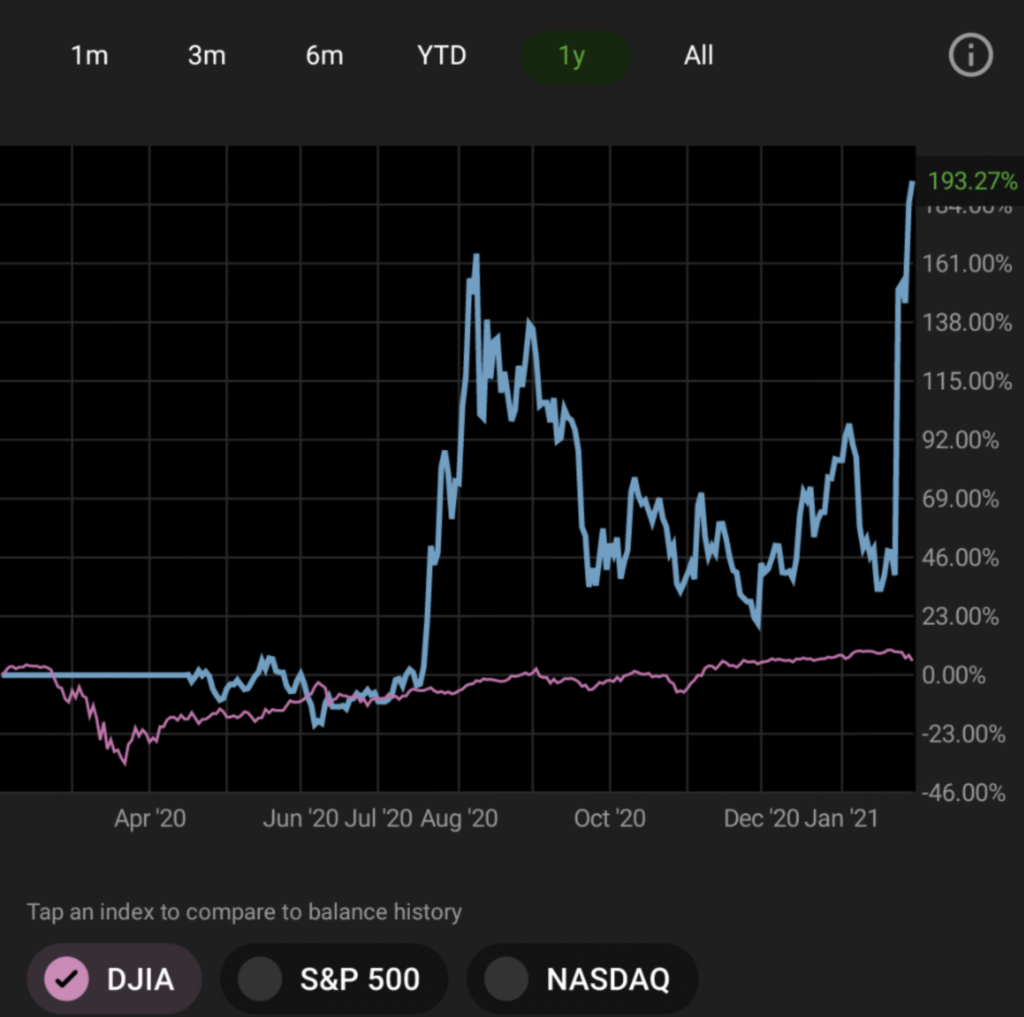Screen dimensions: 1024x1017
Task: Click the 193.27% balance label
Action: [972, 182]
